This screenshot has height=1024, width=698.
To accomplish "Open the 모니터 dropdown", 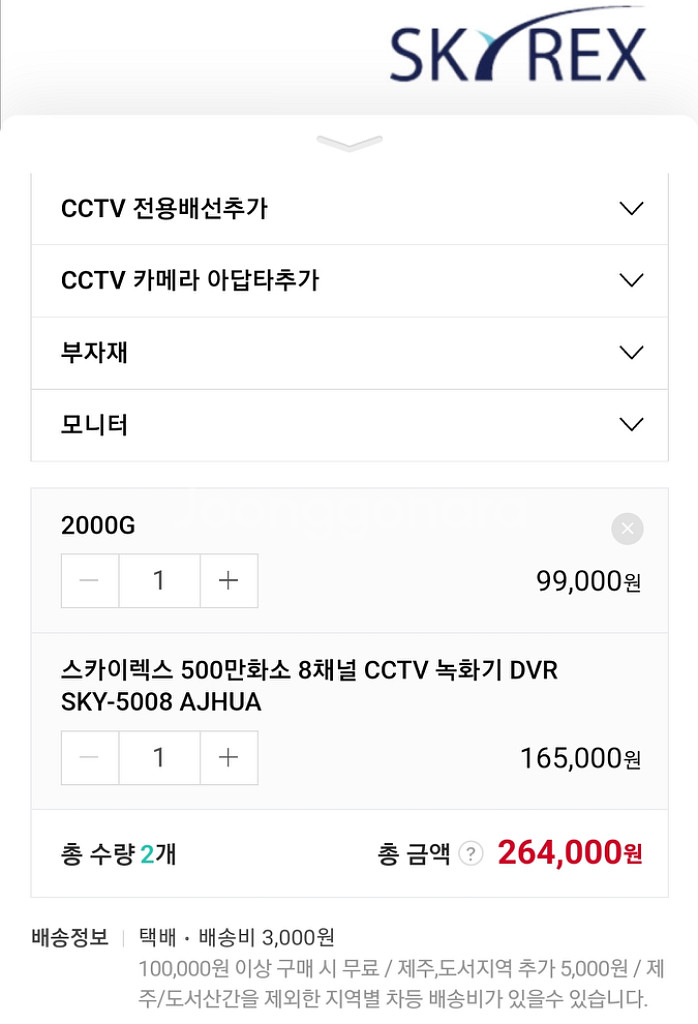I will (x=349, y=425).
